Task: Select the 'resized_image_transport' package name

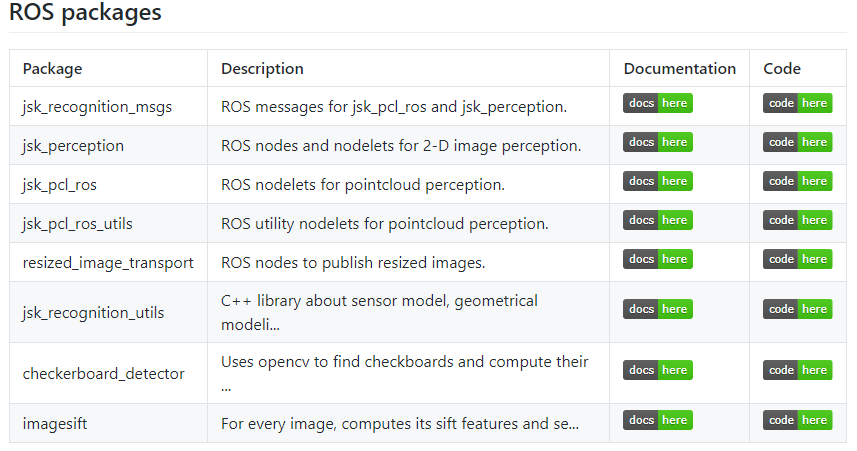Action: (108, 263)
